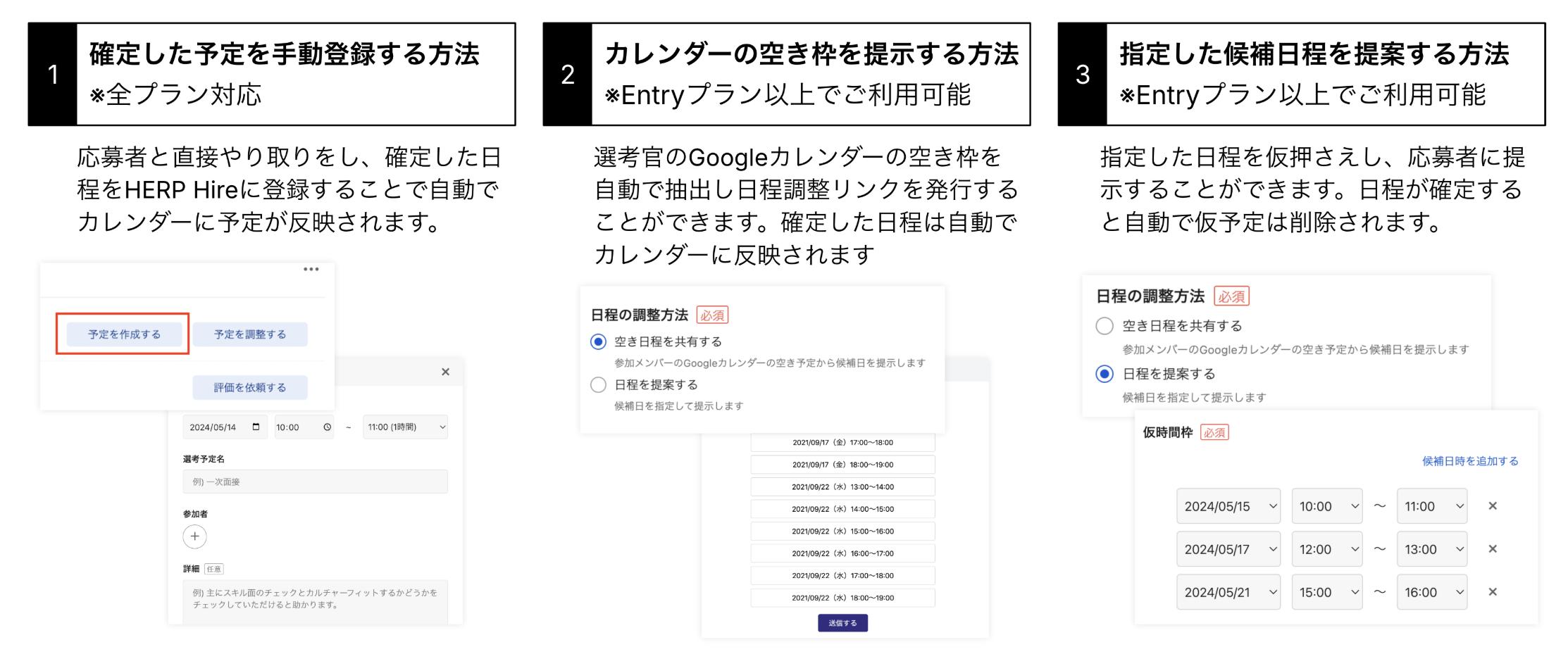Select 空き日程を共有する radio in the right panel
Screen dimensions: 1568x666
point(1105,326)
